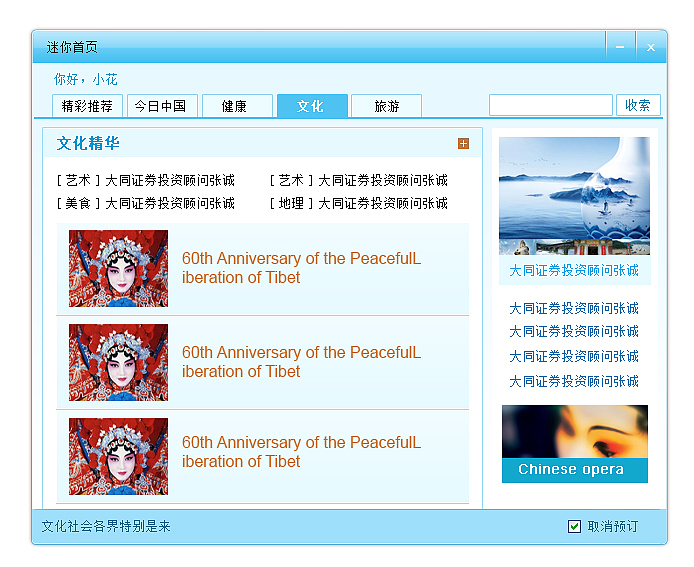Screen dimensions: 694x567
Task: Uncheck the 取消预订 checkbox
Action: tap(574, 526)
